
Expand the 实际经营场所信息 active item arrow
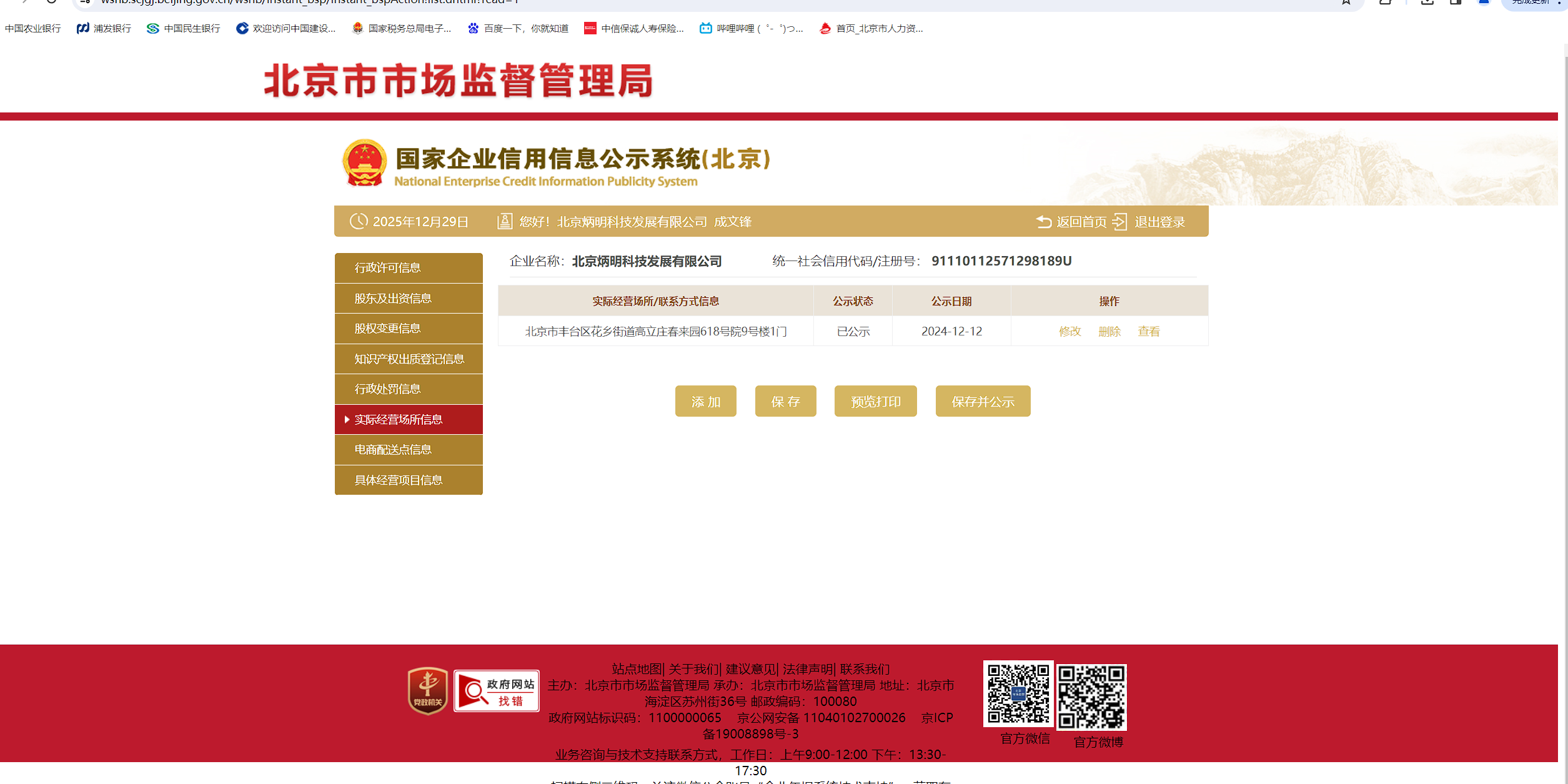pos(347,420)
